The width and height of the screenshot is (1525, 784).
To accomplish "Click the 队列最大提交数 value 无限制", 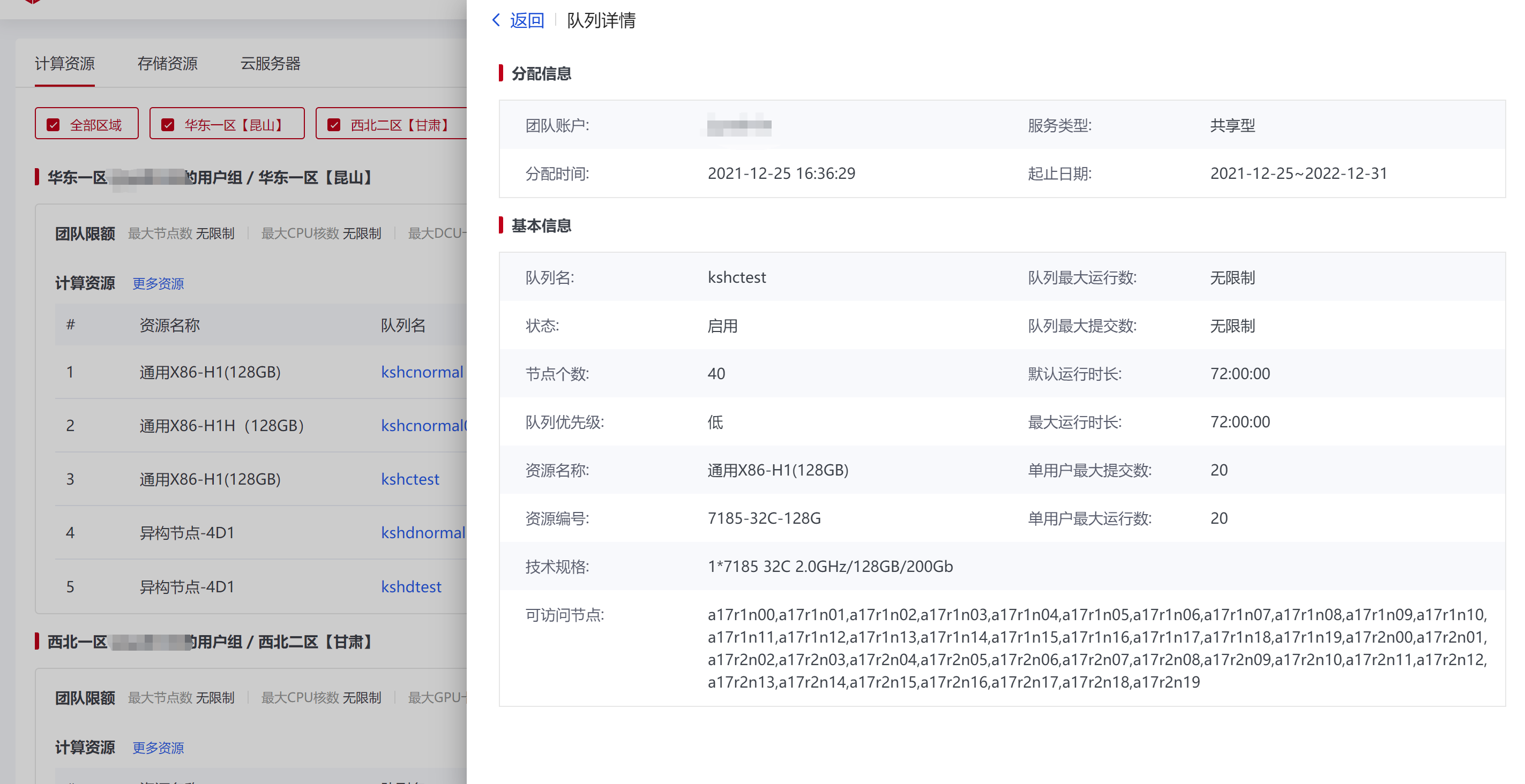I will (1232, 326).
